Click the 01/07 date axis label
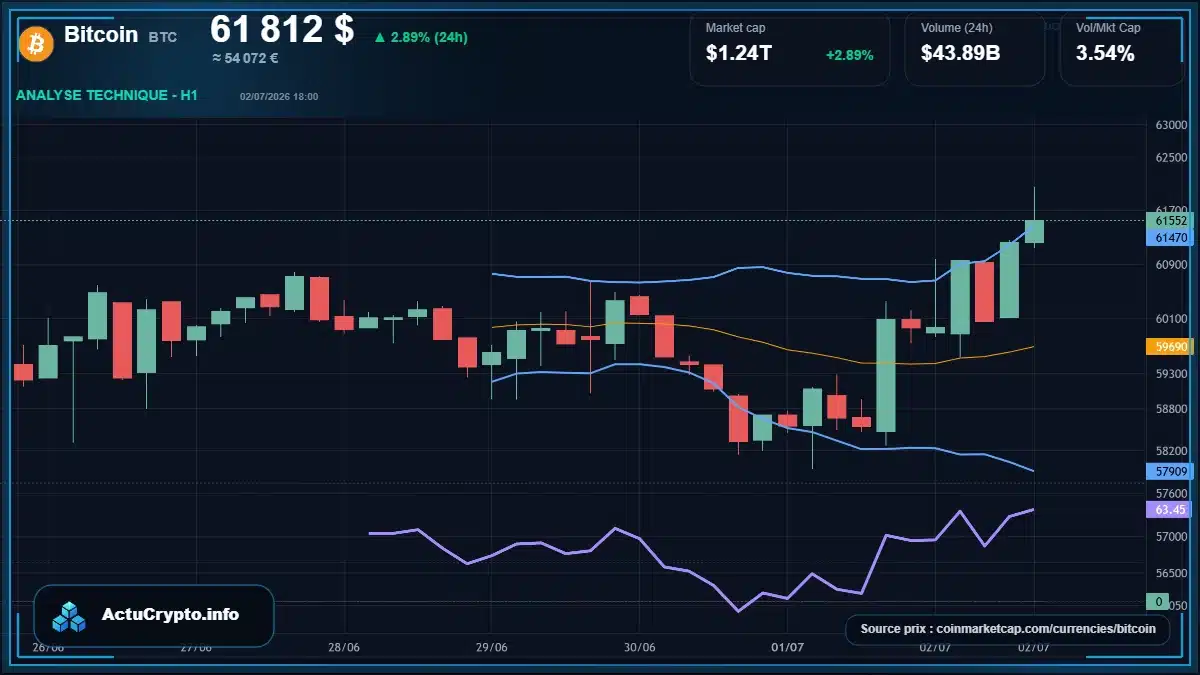The height and width of the screenshot is (675, 1200). 786,648
